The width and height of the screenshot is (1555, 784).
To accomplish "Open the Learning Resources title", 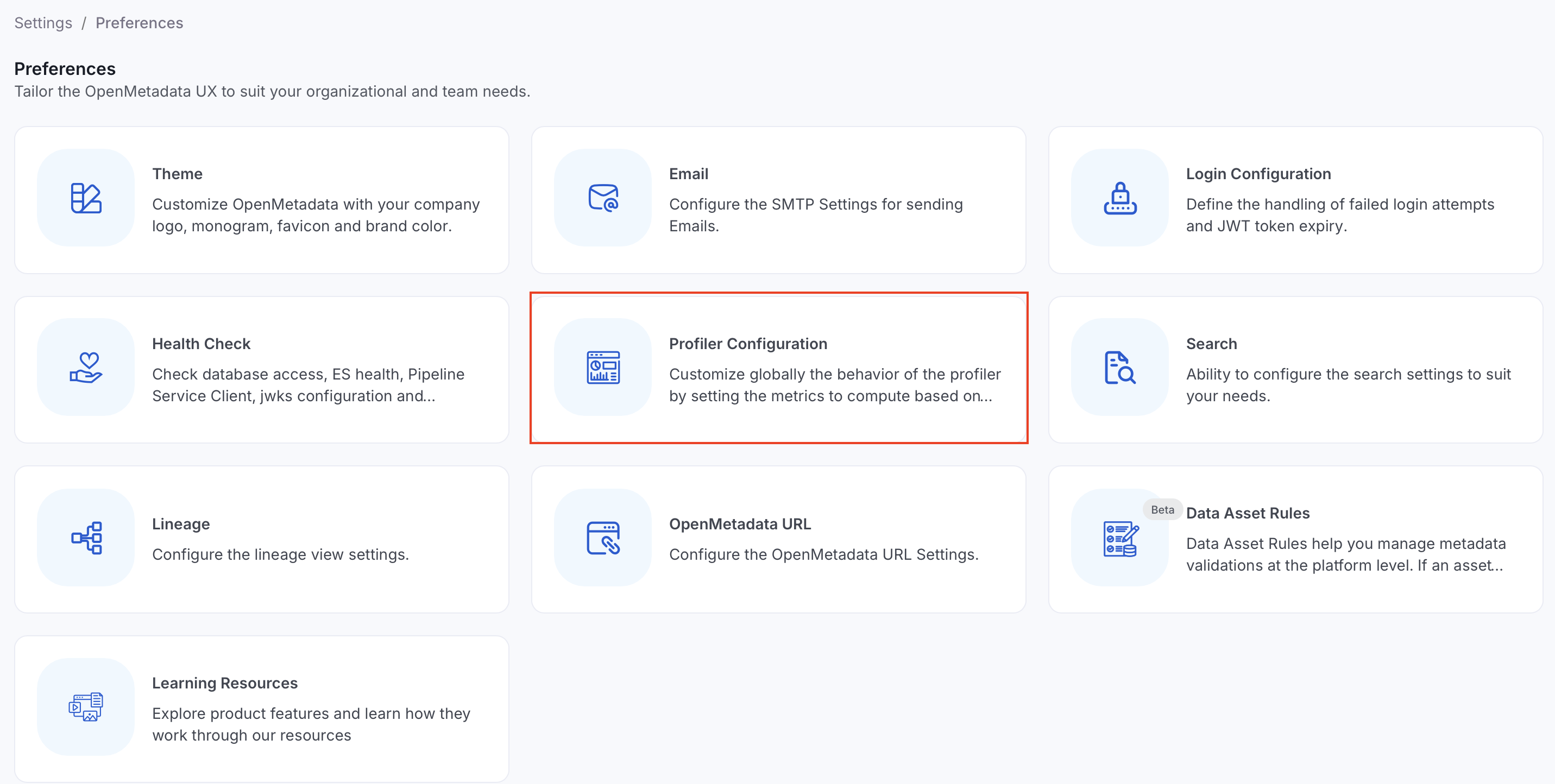I will (x=224, y=683).
